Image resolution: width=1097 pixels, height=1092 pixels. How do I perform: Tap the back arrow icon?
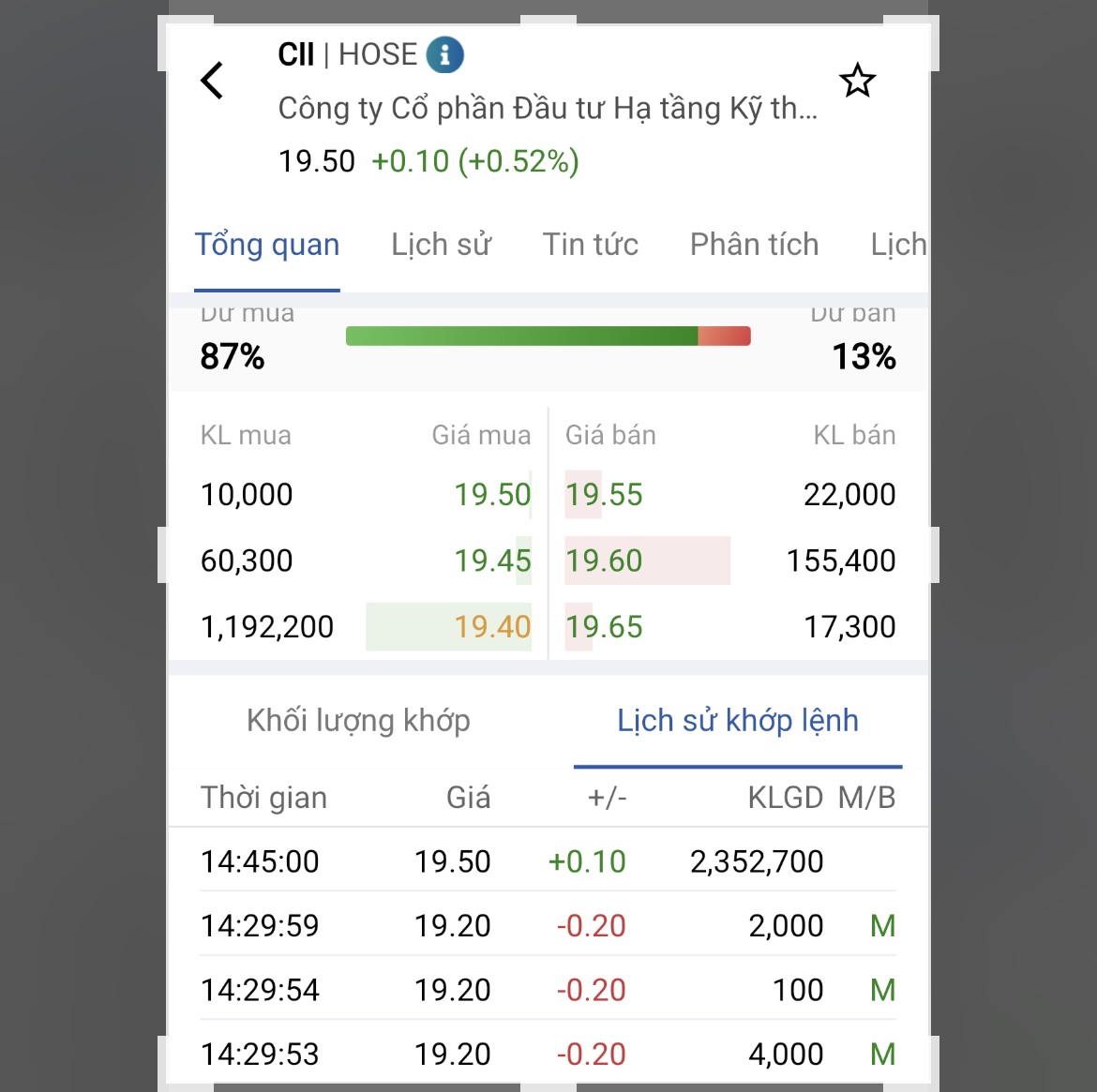pos(213,81)
